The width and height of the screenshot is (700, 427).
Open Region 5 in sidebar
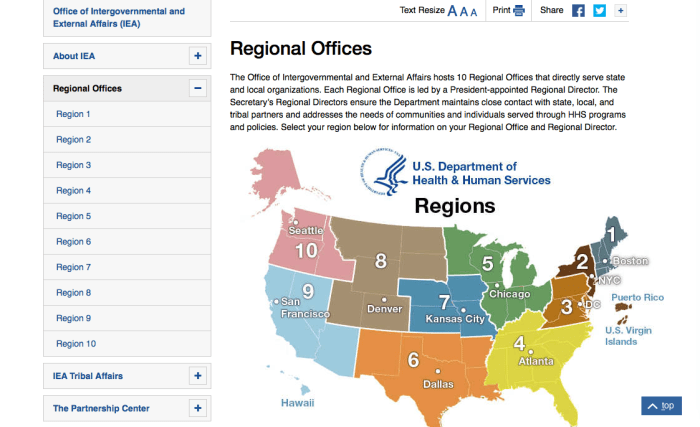point(73,216)
